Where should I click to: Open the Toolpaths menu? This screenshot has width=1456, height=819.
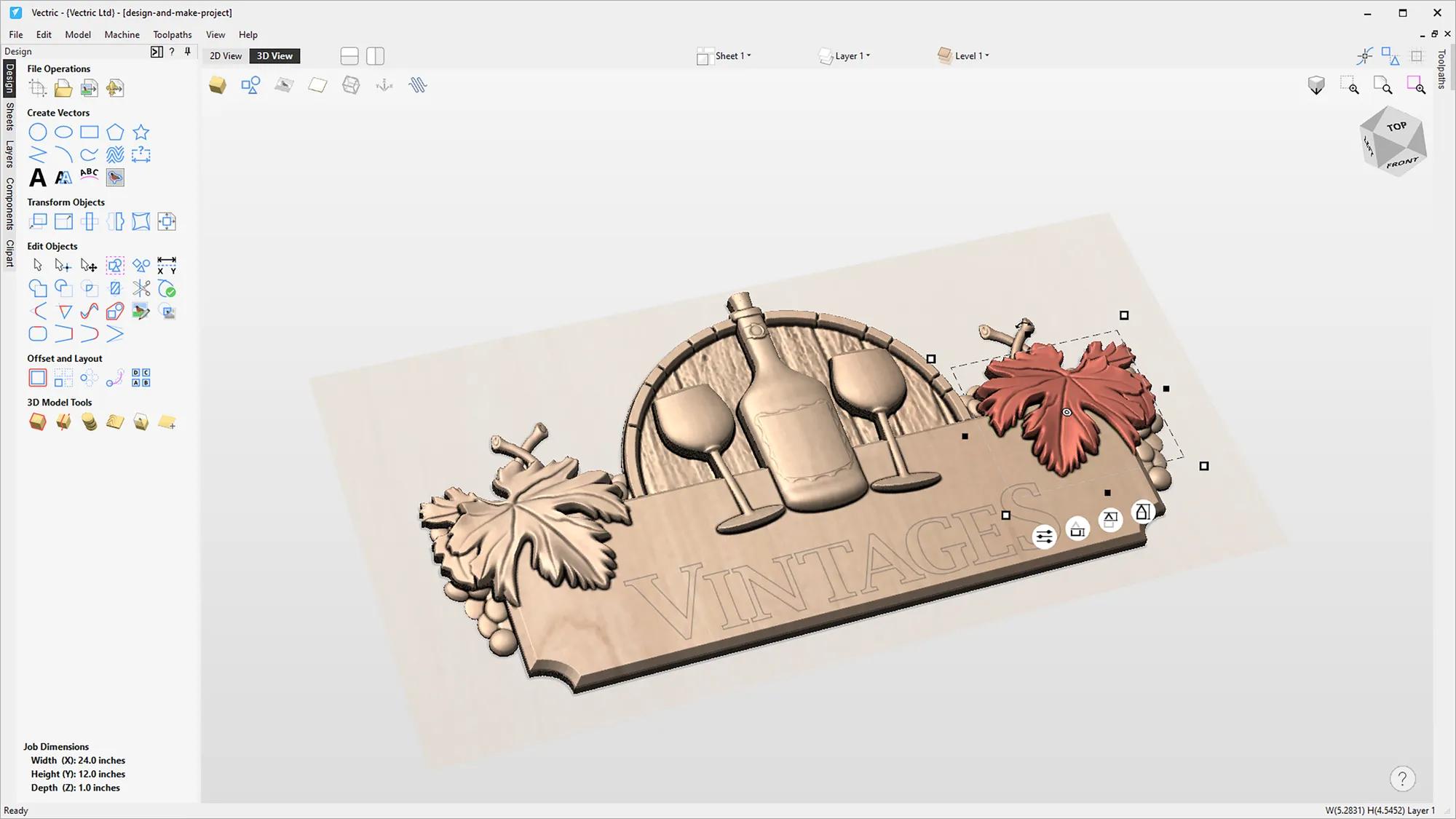pyautogui.click(x=172, y=34)
